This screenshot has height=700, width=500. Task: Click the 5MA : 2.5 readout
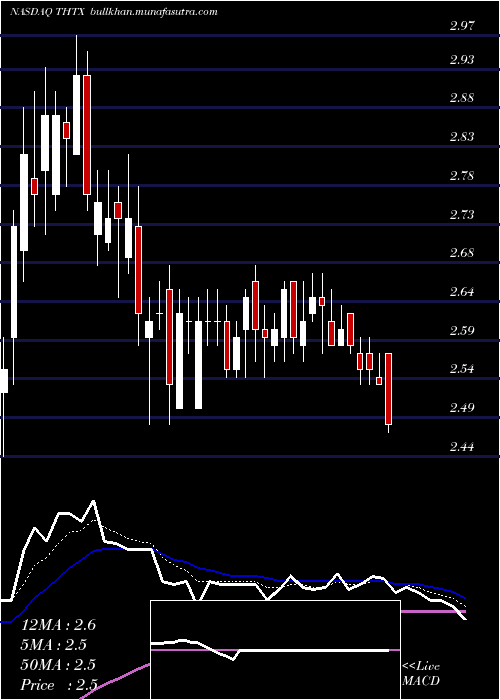pyautogui.click(x=54, y=645)
